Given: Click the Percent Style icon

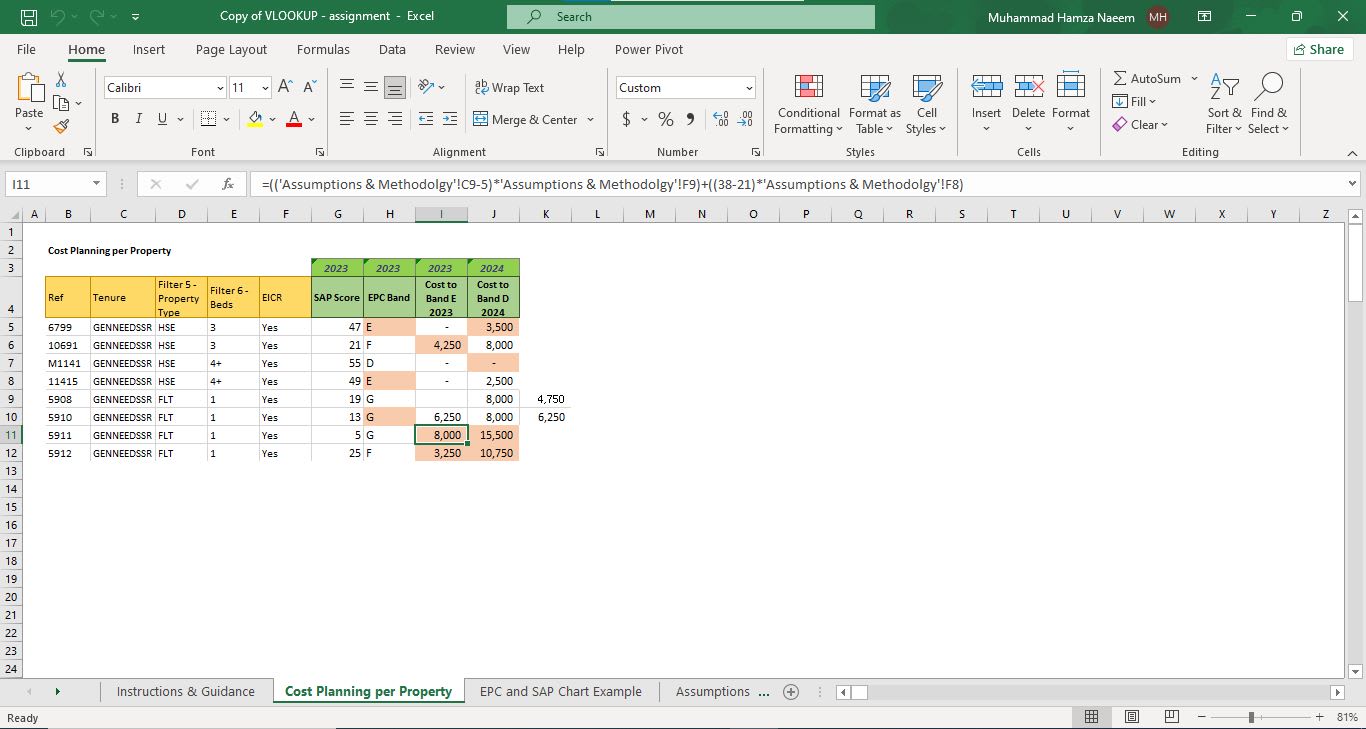Looking at the screenshot, I should point(665,119).
